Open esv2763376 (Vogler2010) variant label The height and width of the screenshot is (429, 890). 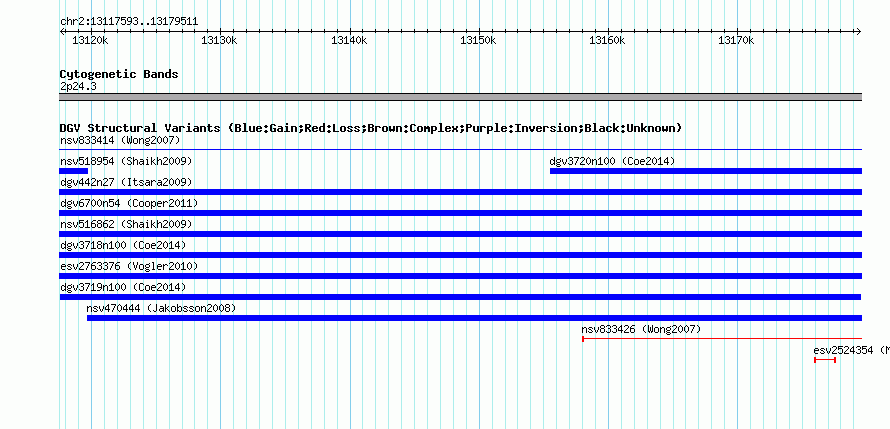pos(129,266)
